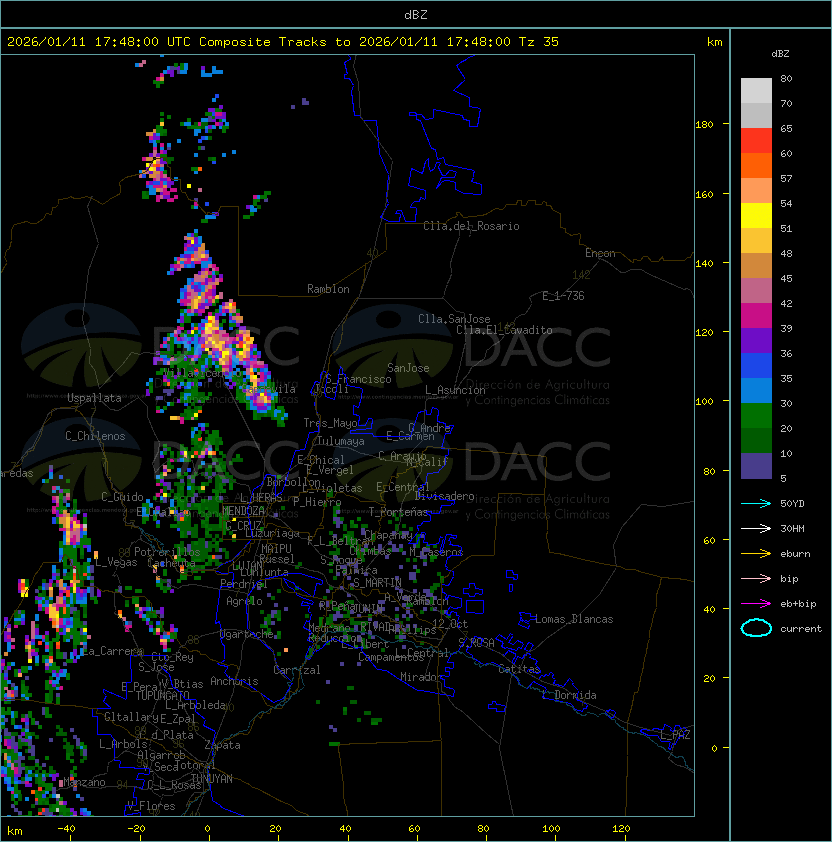Click the '-20' km axis tick label
Image resolution: width=832 pixels, height=842 pixels.
click(136, 829)
